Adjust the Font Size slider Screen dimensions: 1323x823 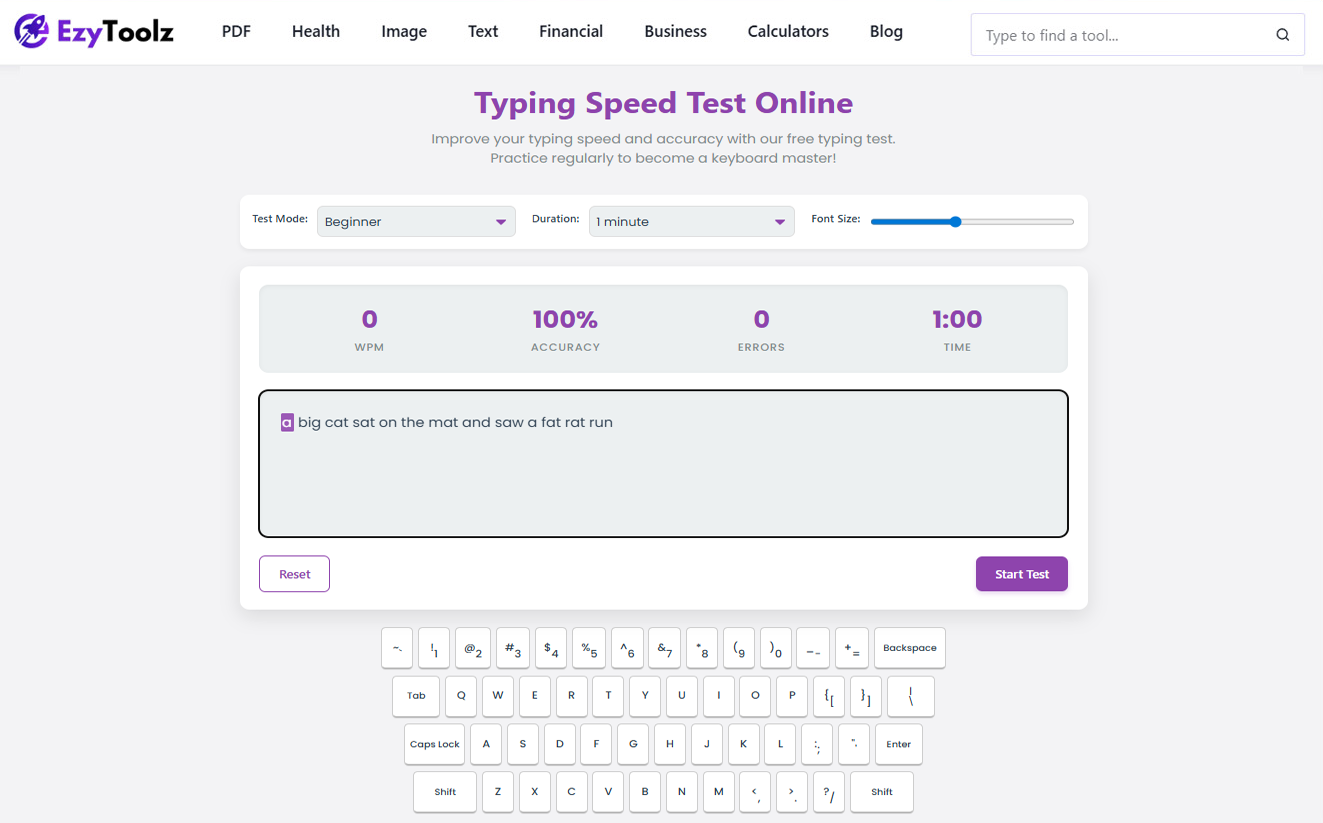click(955, 221)
